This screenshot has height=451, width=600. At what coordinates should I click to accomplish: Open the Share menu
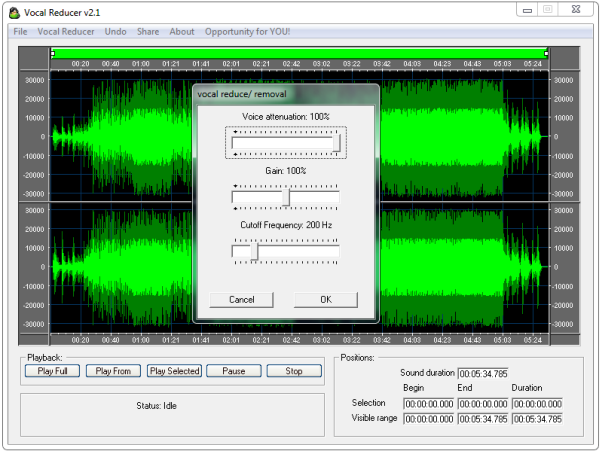tap(148, 31)
